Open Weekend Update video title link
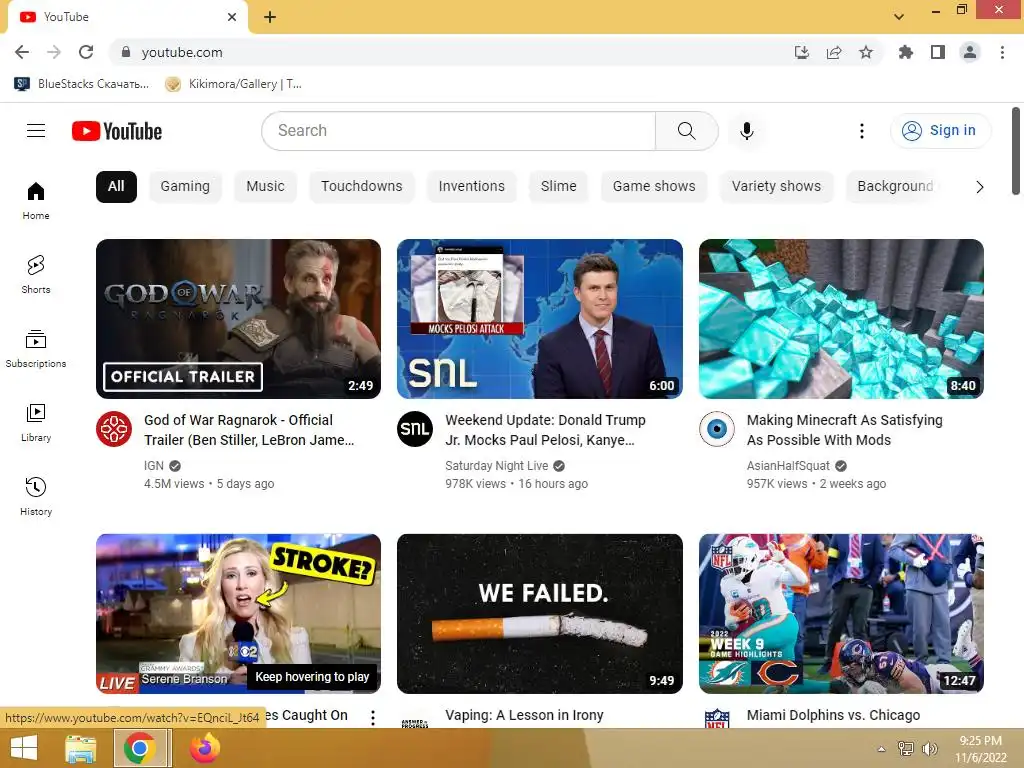1024x768 pixels. 545,430
